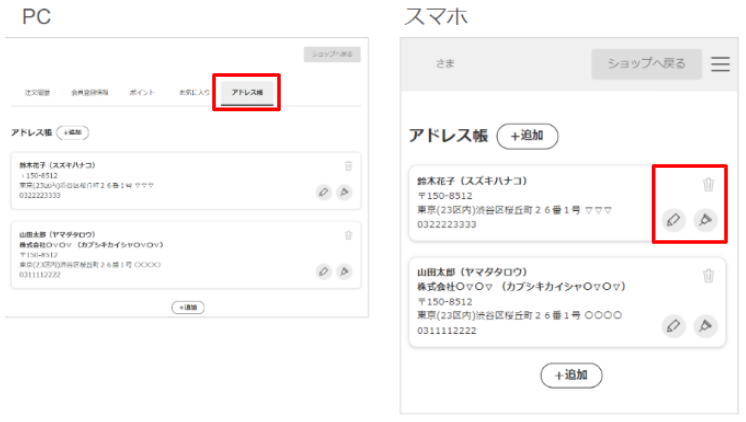This screenshot has height=422, width=746.
Task: Select the アドレス帳 tab in PC view
Action: click(x=246, y=92)
